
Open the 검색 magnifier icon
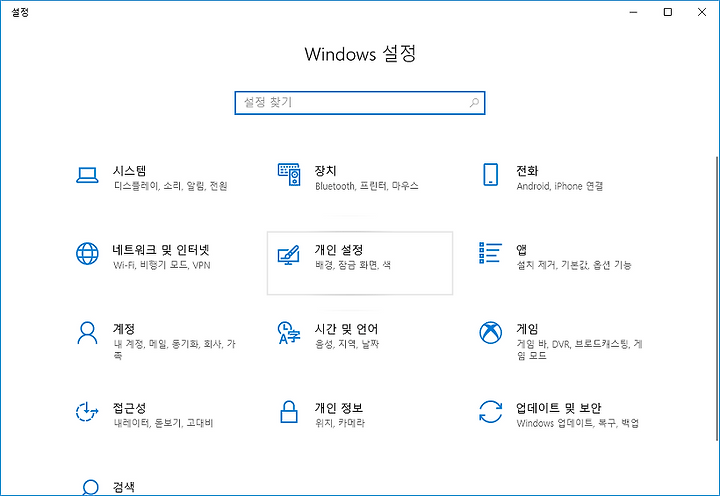pyautogui.click(x=89, y=487)
